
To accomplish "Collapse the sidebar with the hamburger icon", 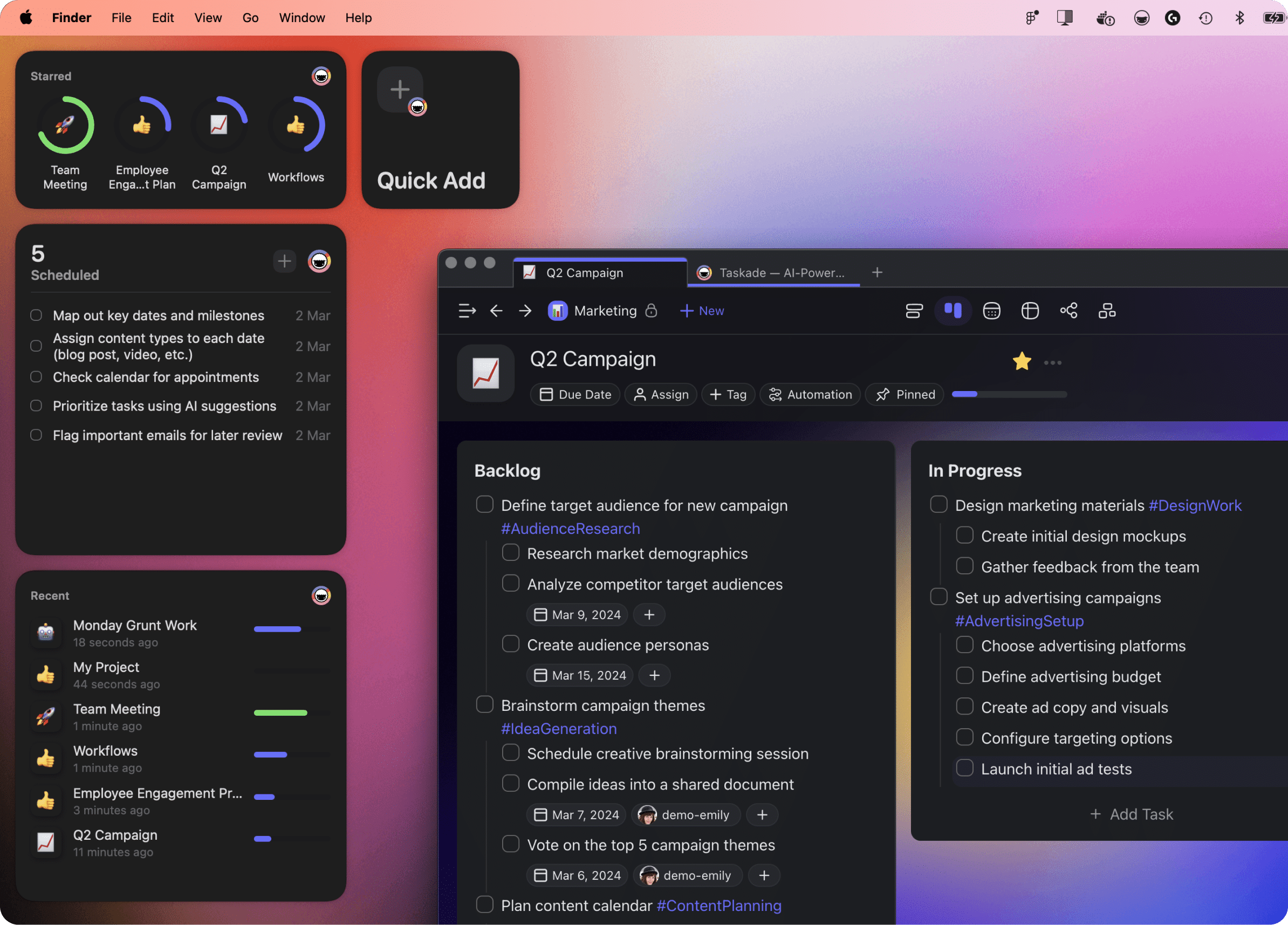I will tap(467, 311).
